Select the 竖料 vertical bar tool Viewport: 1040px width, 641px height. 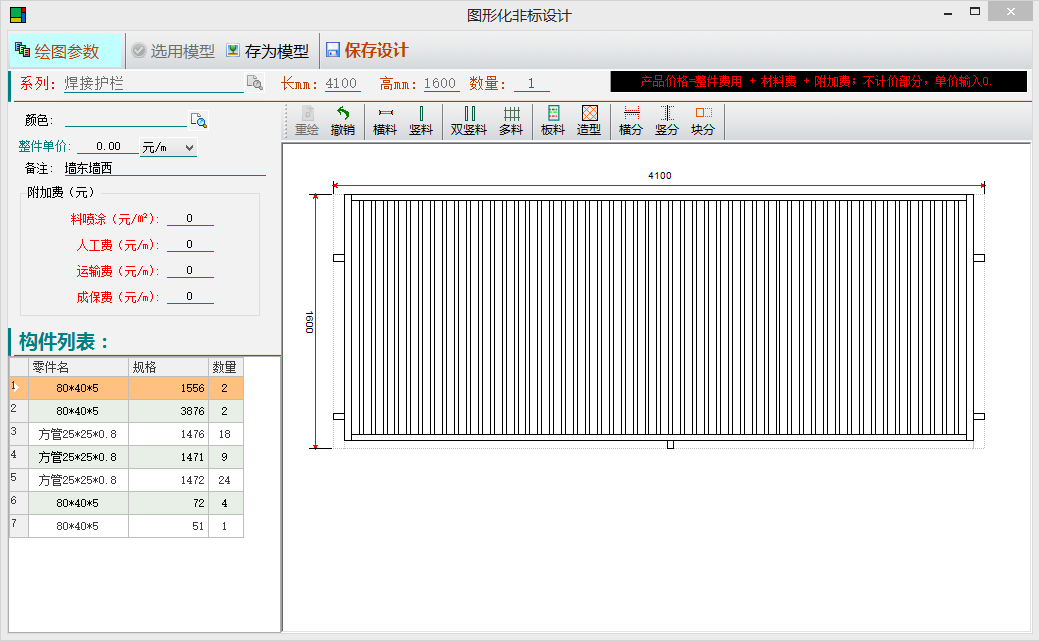click(x=421, y=121)
